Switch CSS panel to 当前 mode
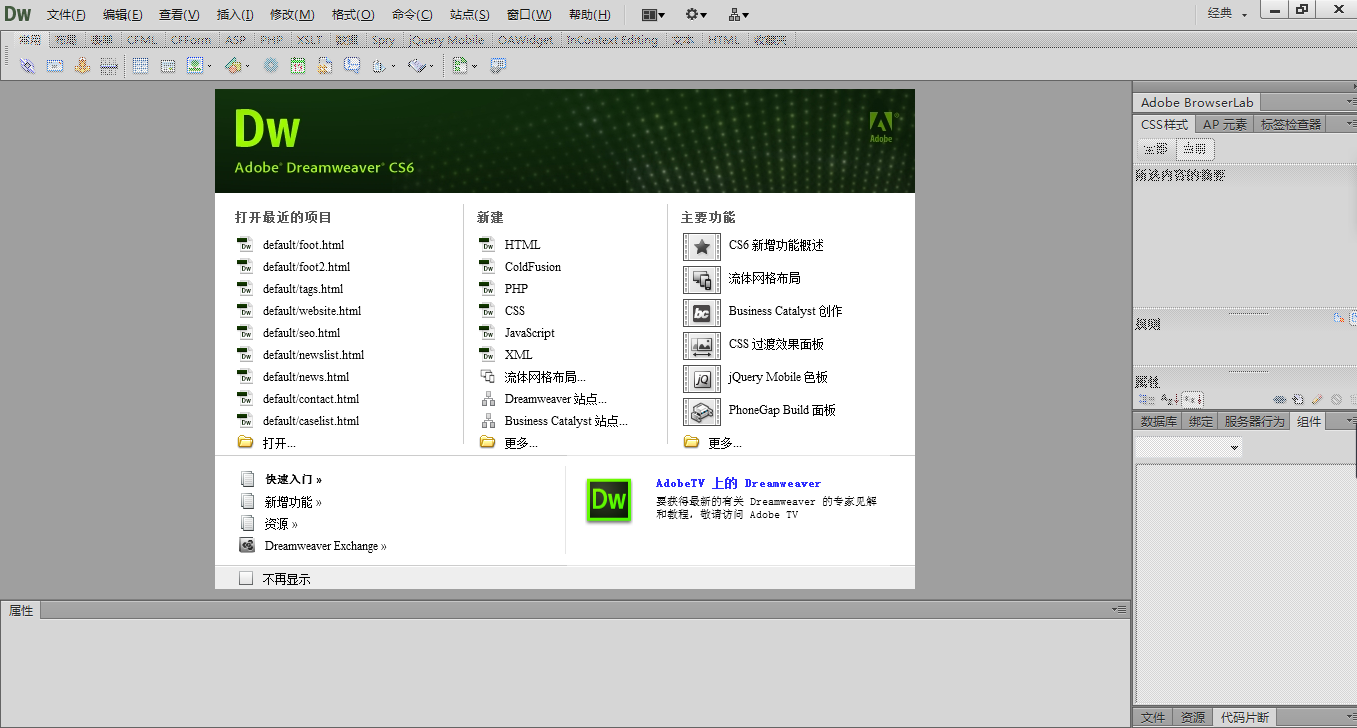1357x728 pixels. [x=1194, y=149]
